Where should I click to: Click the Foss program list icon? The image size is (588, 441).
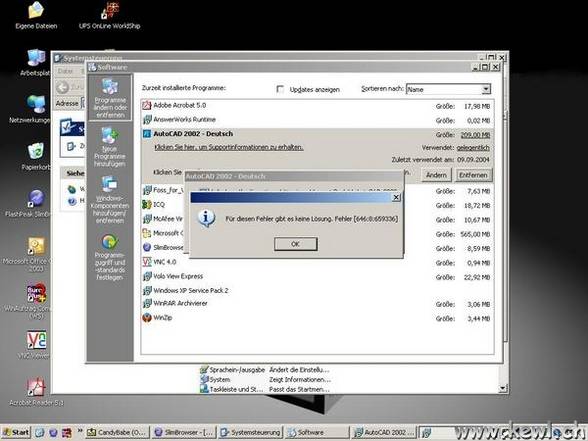click(147, 190)
